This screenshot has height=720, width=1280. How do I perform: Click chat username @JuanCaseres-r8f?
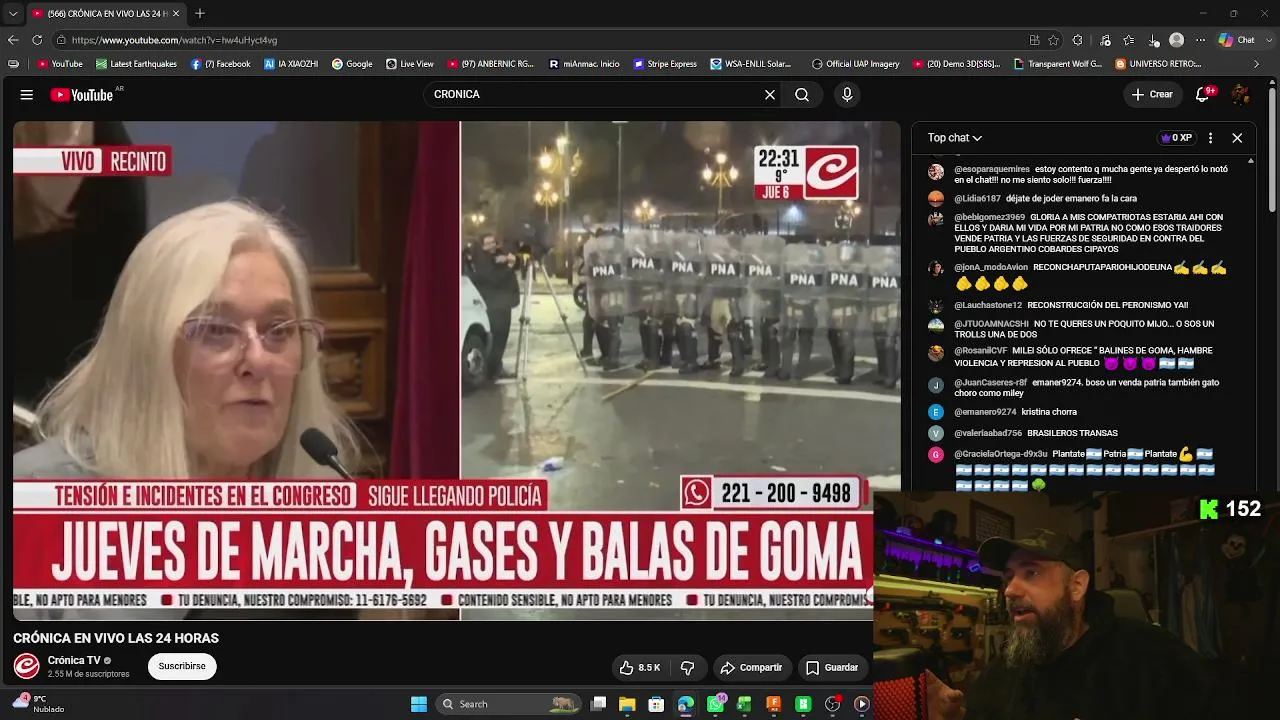click(x=991, y=382)
